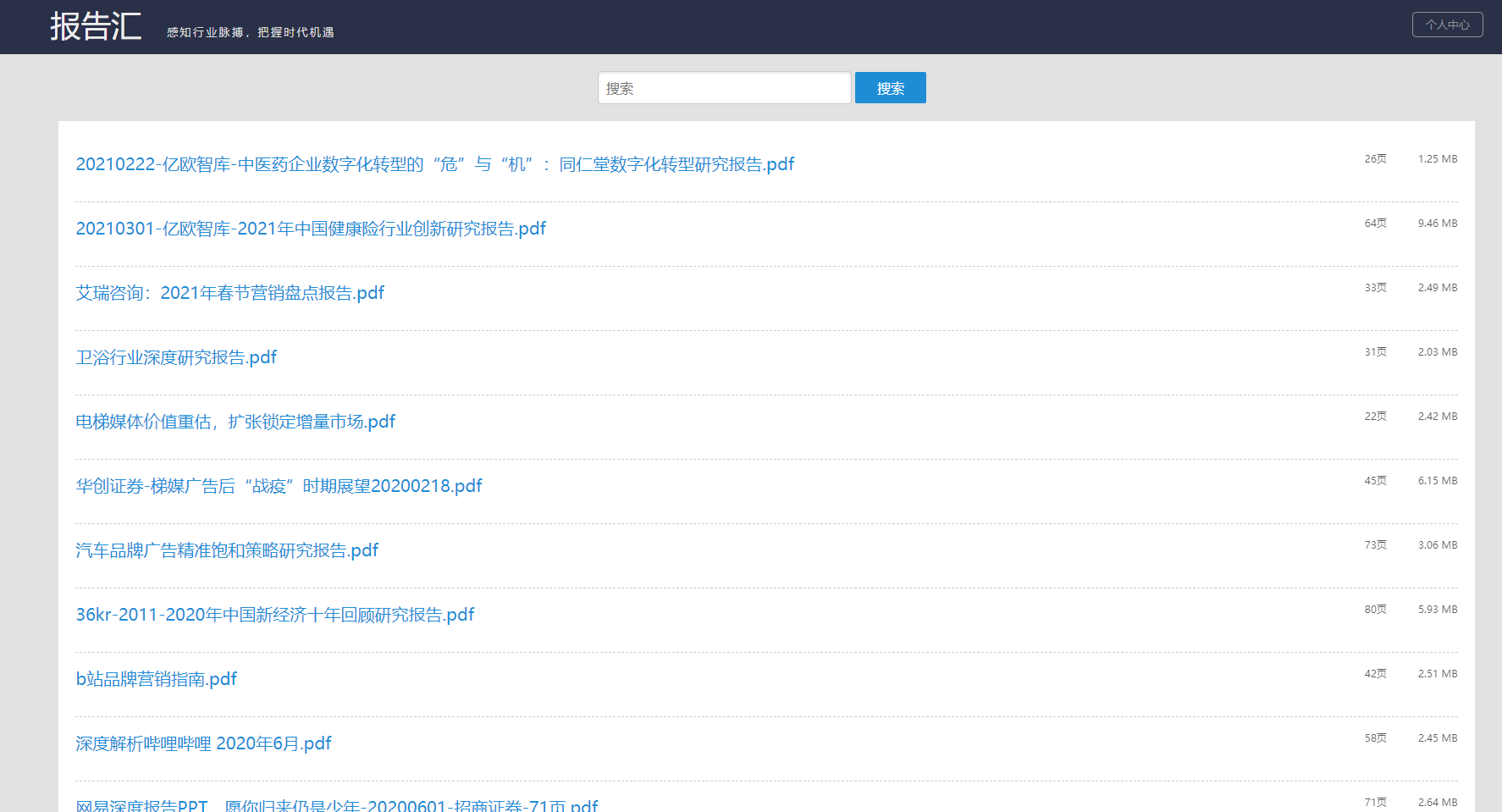The image size is (1502, 812).
Task: Open 卫浴行业深度研究报告.pdf
Action: click(176, 357)
